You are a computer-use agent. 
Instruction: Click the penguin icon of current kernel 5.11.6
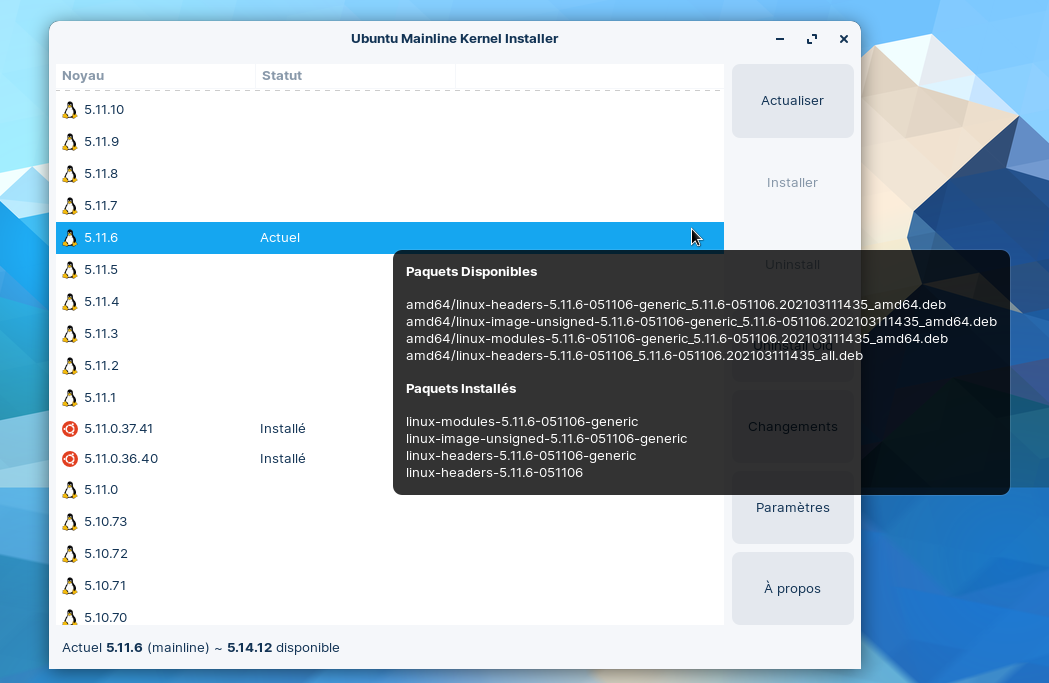[70, 238]
